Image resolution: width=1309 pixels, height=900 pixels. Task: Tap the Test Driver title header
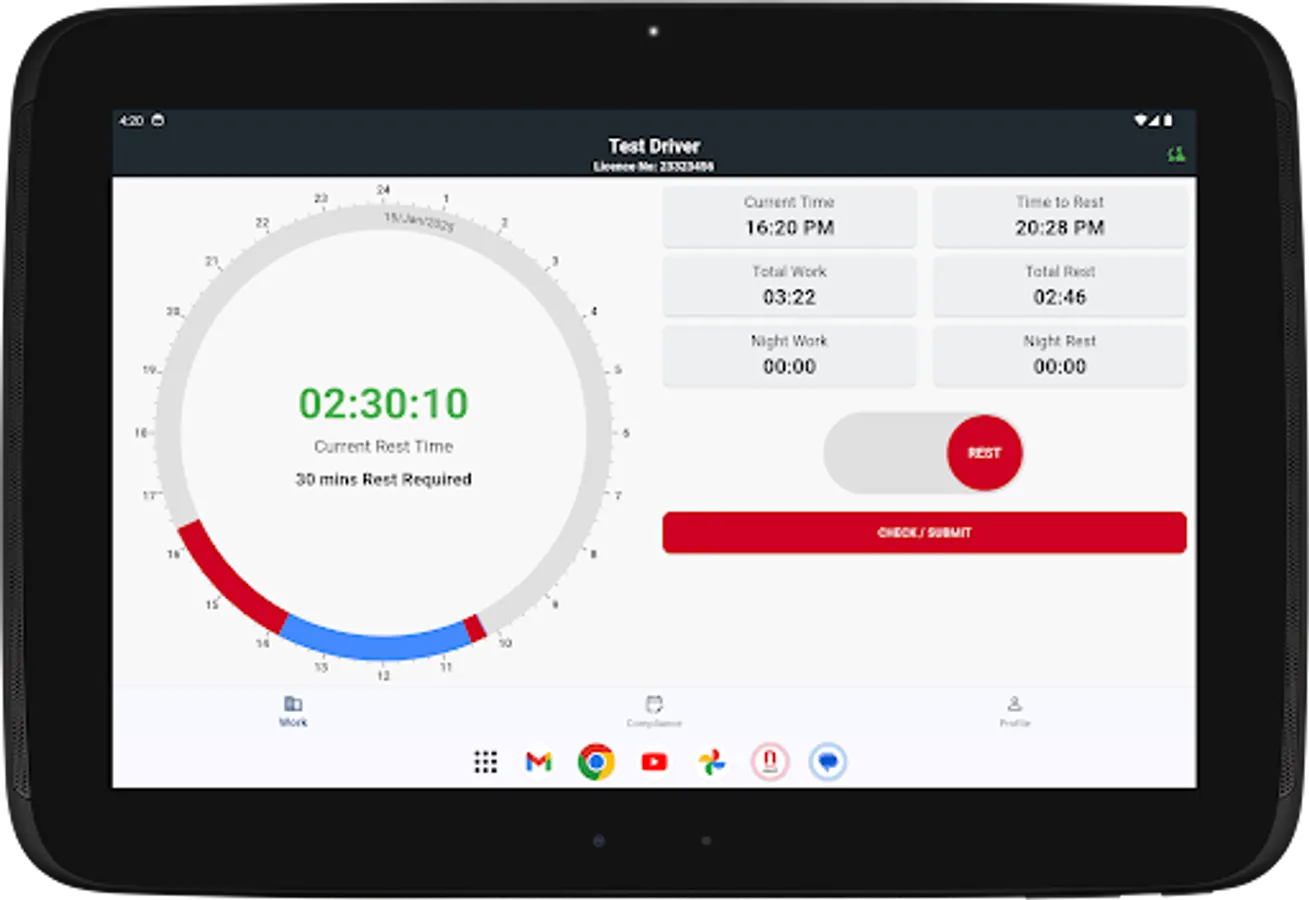point(656,146)
